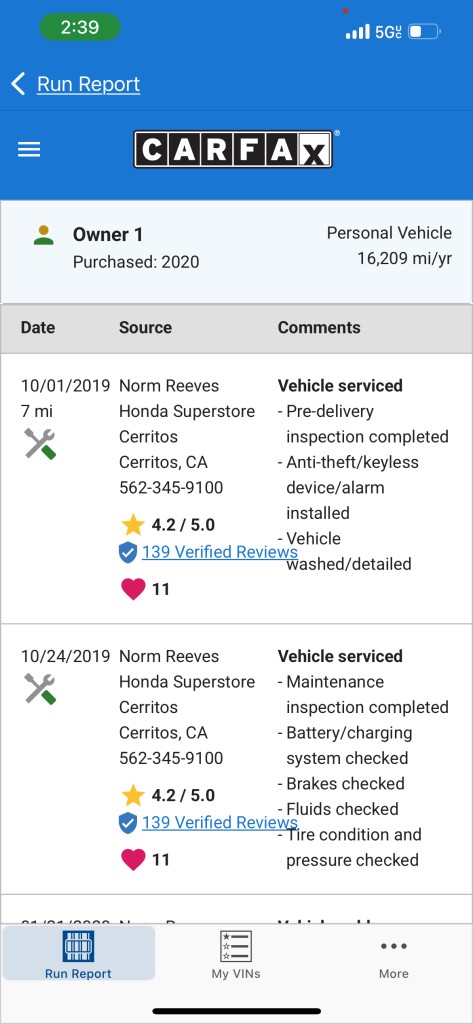Open the Run Report link at top
Screen dimensions: 473x1024
88,84
